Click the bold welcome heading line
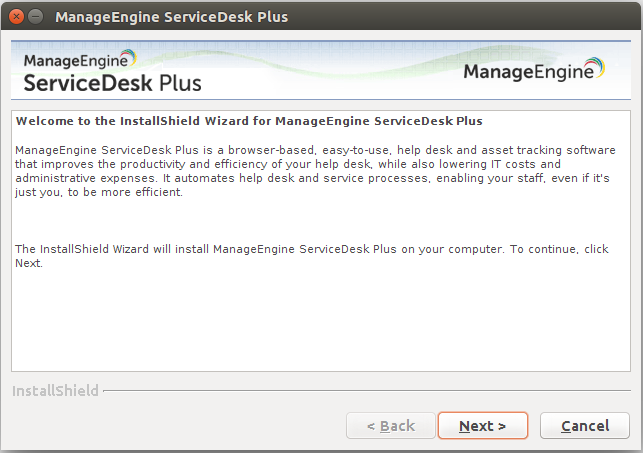 click(x=249, y=122)
